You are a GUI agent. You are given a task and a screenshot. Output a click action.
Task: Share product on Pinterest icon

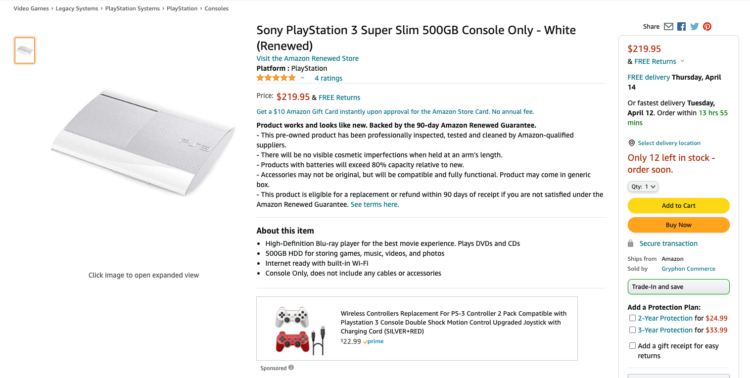[x=707, y=27]
